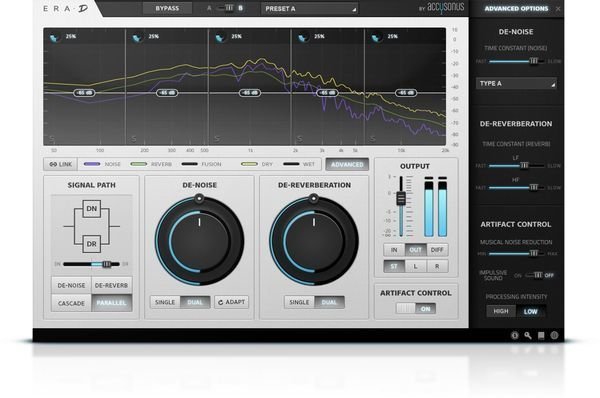Toggle the BYPASS button

click(167, 8)
